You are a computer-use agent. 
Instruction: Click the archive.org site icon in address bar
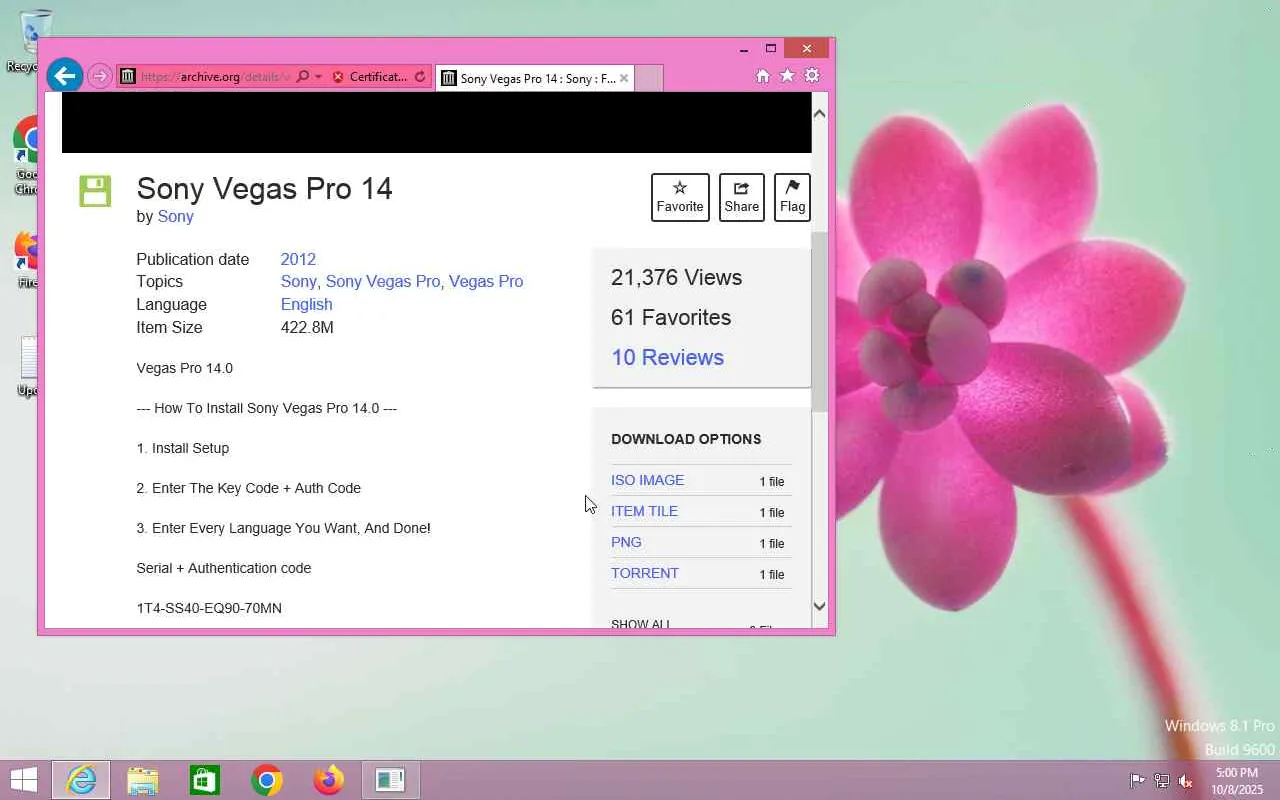point(127,77)
